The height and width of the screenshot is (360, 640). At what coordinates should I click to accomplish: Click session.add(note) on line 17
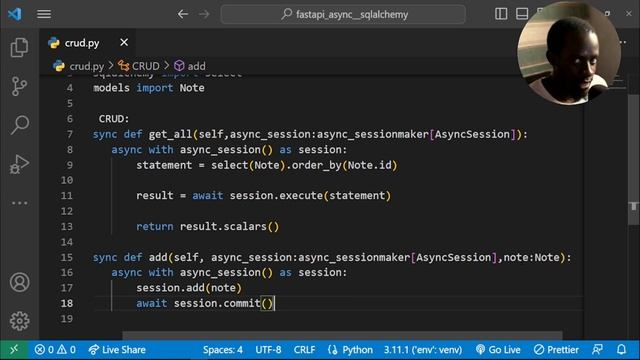(x=189, y=288)
